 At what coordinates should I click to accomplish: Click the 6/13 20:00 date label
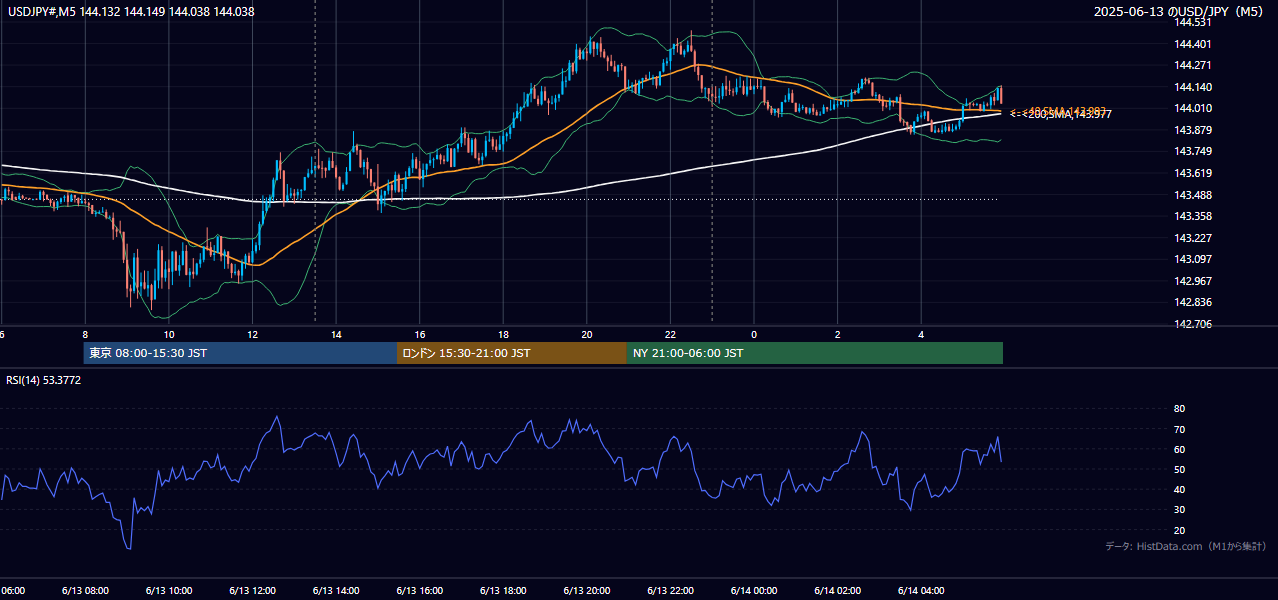click(587, 591)
